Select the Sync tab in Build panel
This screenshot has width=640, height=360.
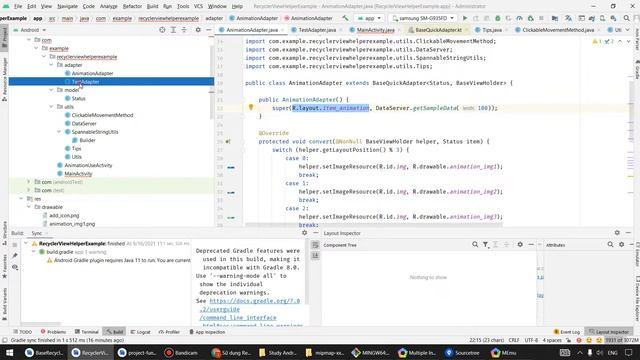click(x=38, y=233)
